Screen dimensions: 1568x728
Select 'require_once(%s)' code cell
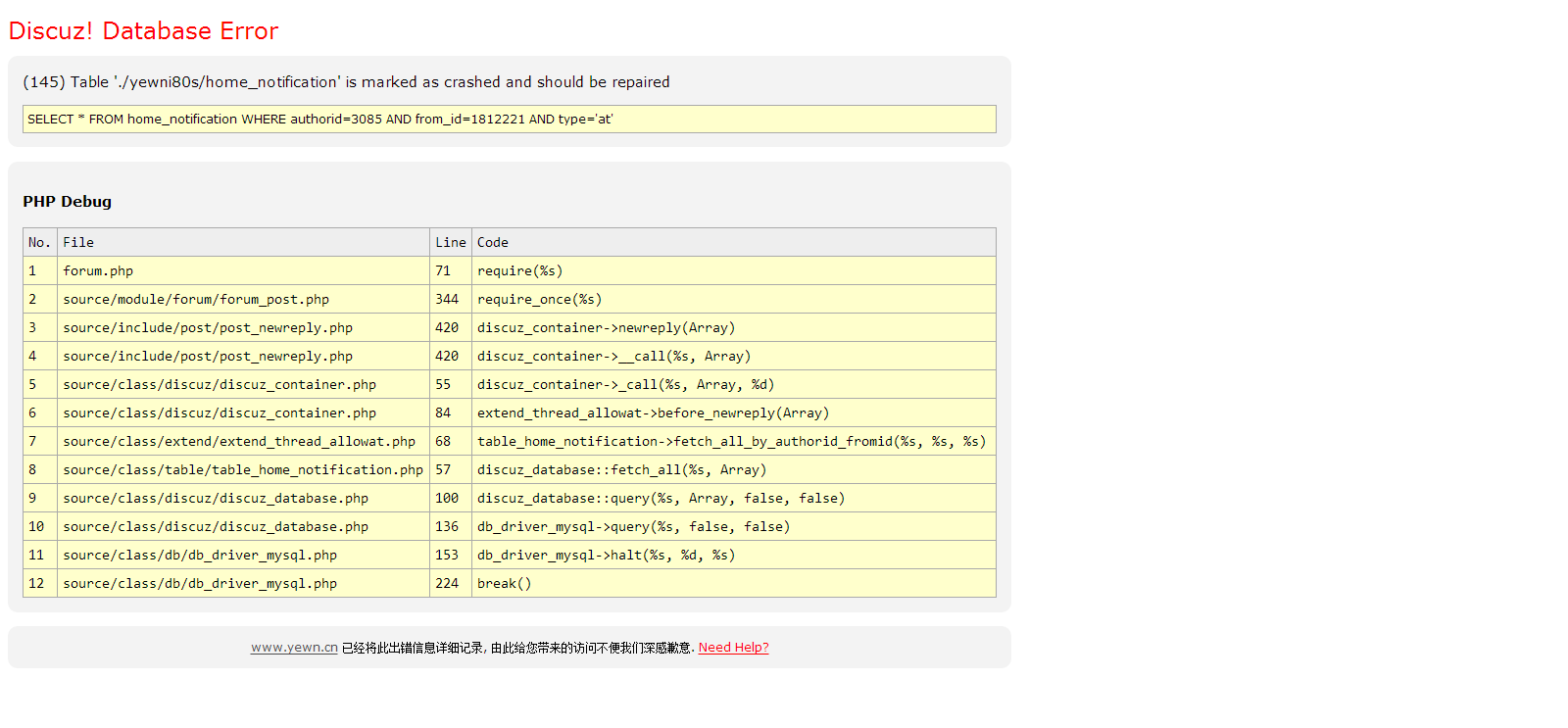pyautogui.click(x=734, y=299)
